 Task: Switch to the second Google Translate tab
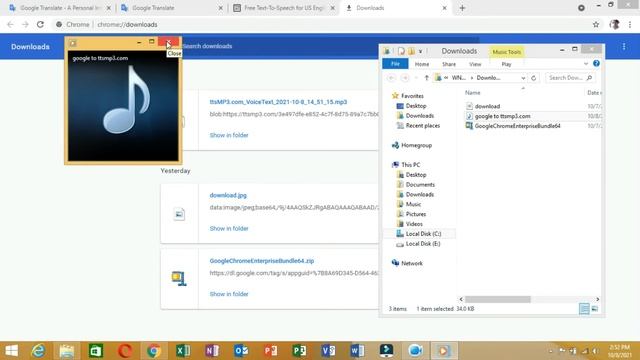tap(171, 8)
